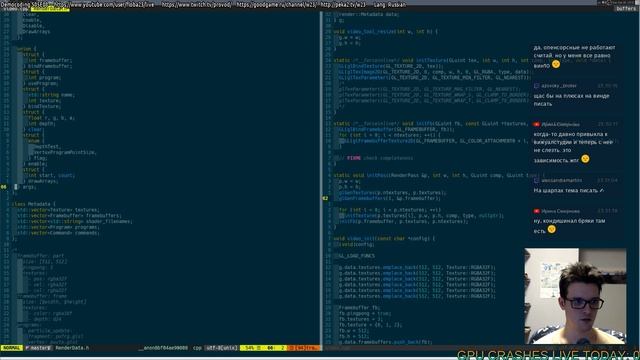Click the '54%' position indicator in status line
Image resolution: width=640 pixels, height=360 pixels.
point(250,348)
